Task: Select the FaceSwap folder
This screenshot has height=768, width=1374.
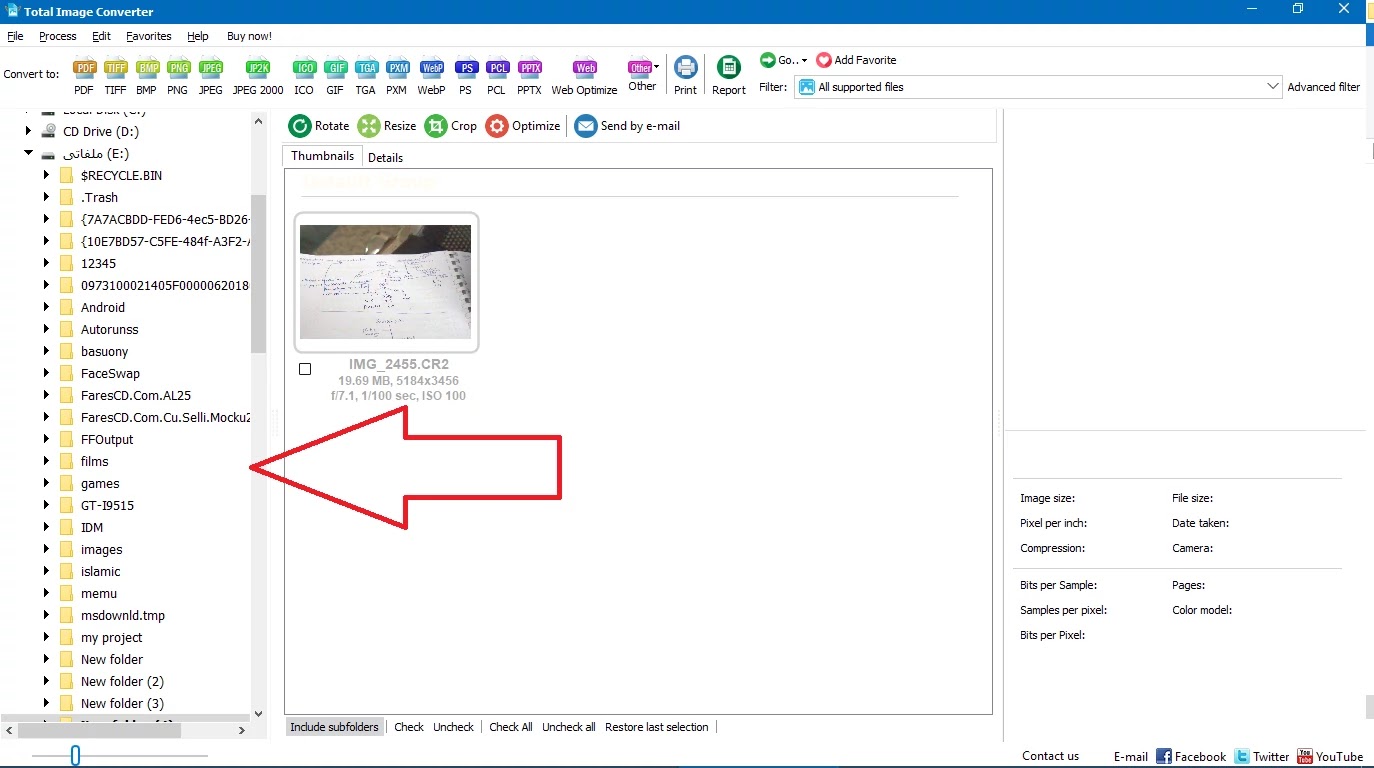Action: coord(110,373)
